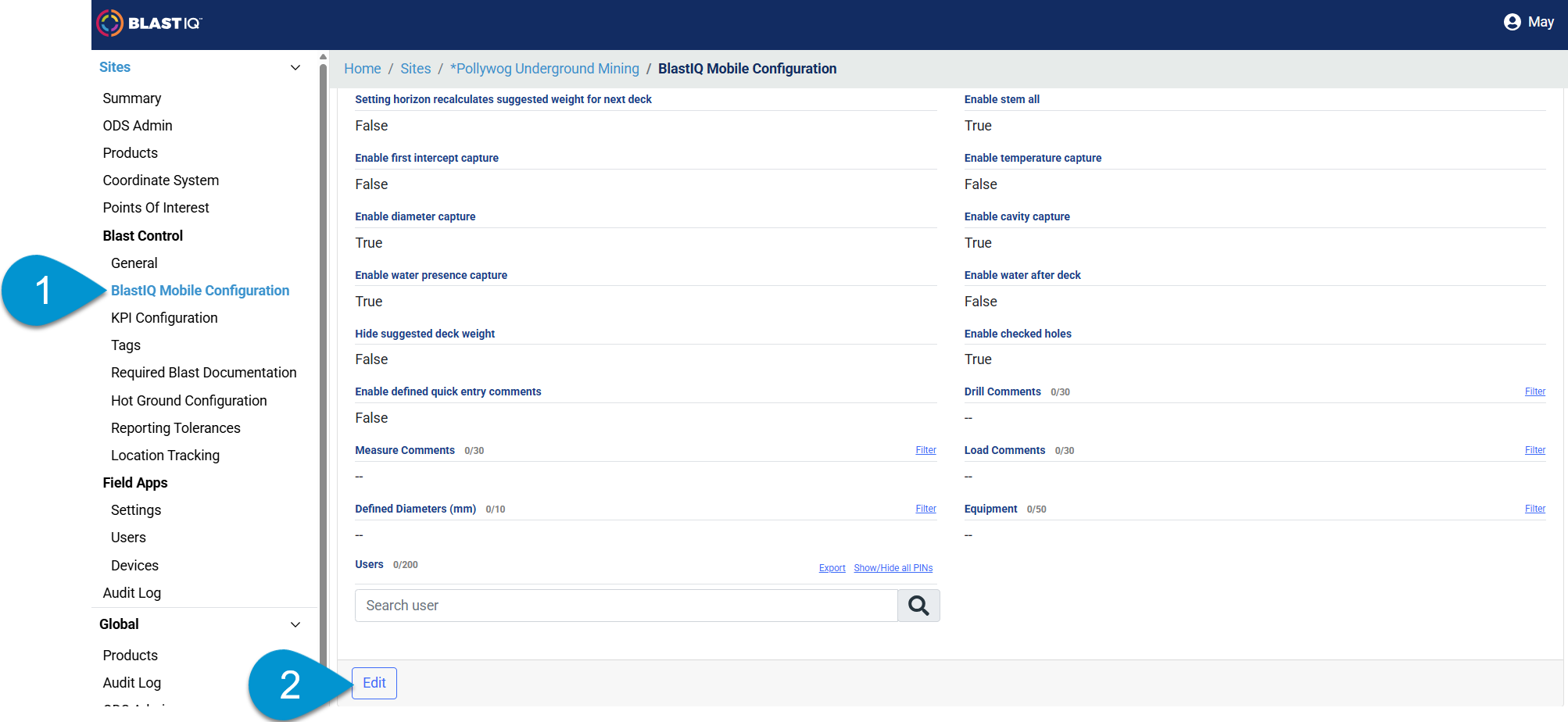Click Filter link for Equipment
Image resolution: width=1568 pixels, height=722 pixels.
1535,509
